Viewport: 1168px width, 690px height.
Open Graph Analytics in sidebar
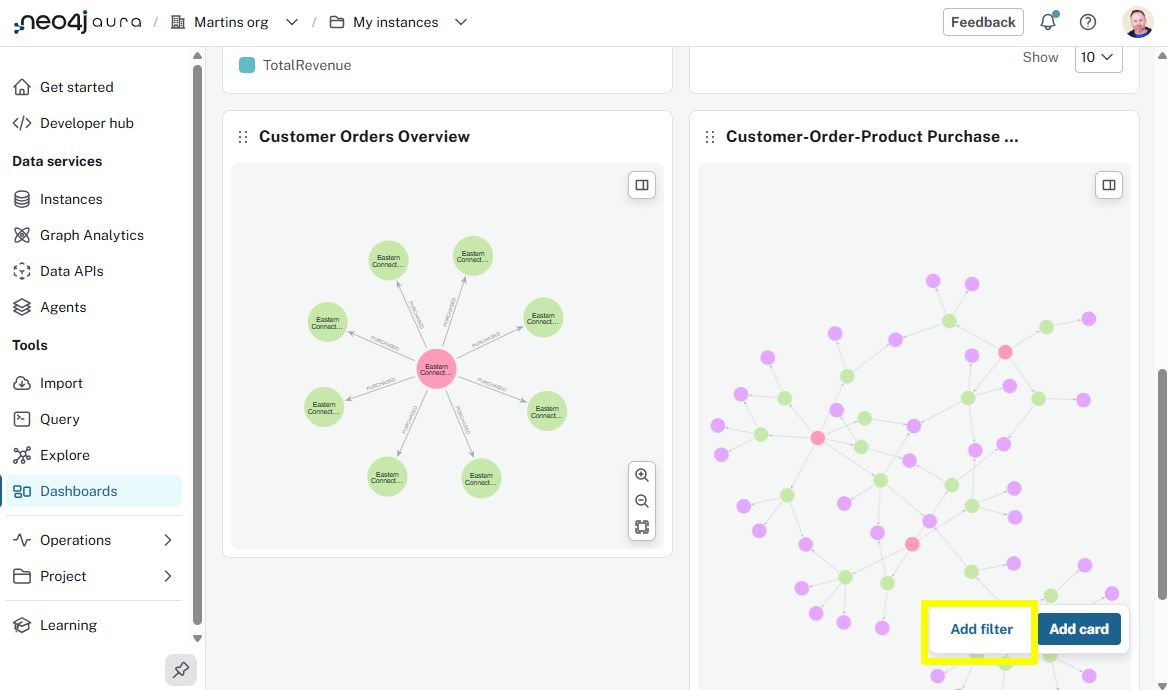tap(92, 235)
